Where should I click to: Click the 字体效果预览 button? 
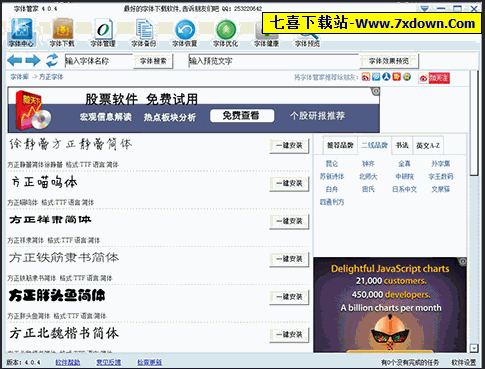click(389, 61)
